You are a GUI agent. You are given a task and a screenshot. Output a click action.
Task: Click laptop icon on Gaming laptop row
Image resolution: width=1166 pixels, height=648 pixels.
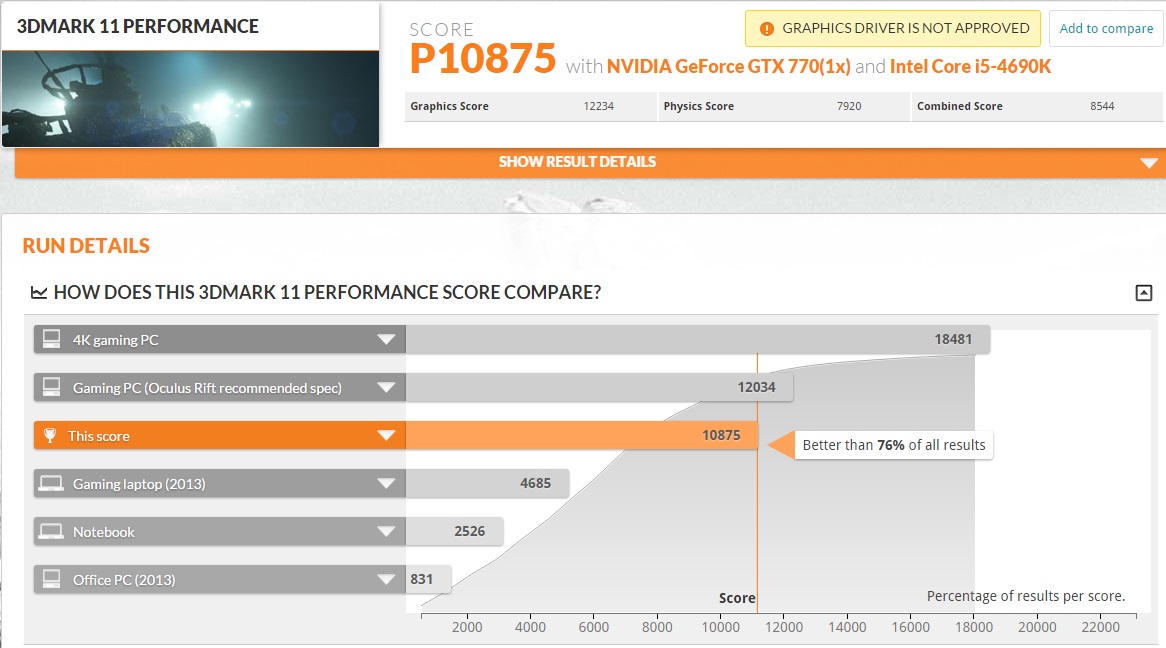(51, 484)
